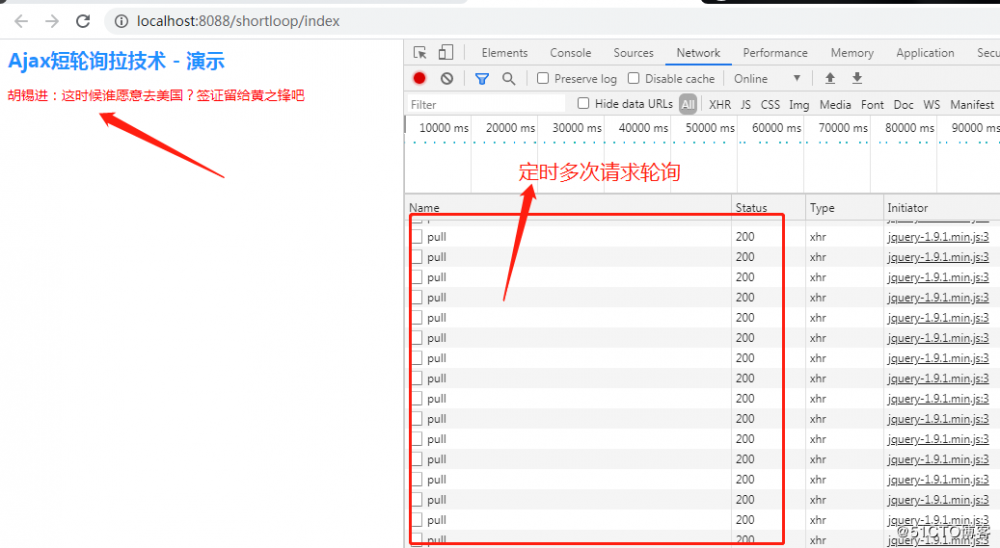This screenshot has width=1000, height=548.
Task: Filter requests by Img
Action: click(798, 105)
